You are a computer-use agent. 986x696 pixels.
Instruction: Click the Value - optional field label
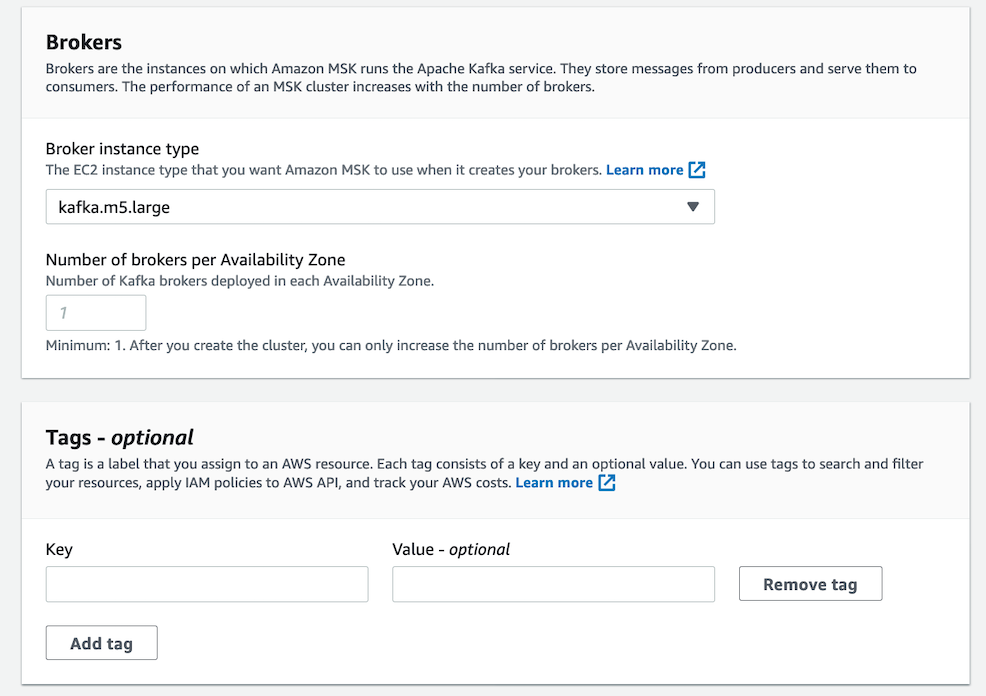(x=451, y=550)
